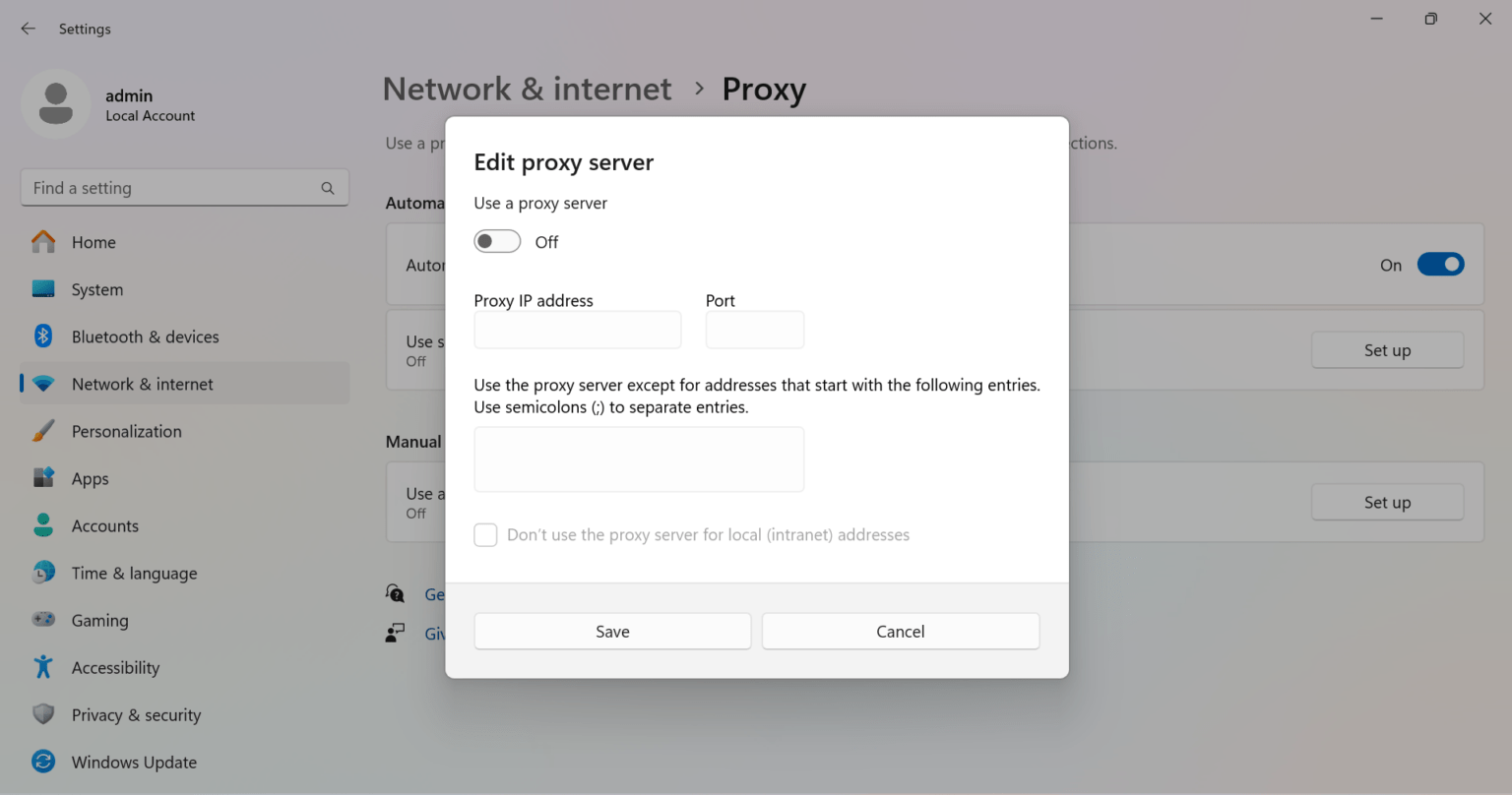Click the Privacy & security shield icon

43,714
